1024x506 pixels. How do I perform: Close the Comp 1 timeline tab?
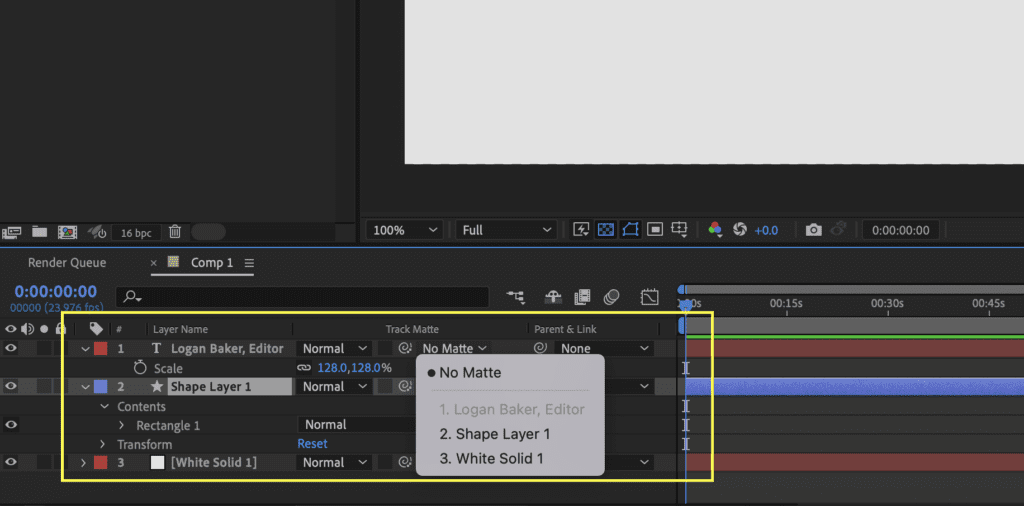pos(153,262)
